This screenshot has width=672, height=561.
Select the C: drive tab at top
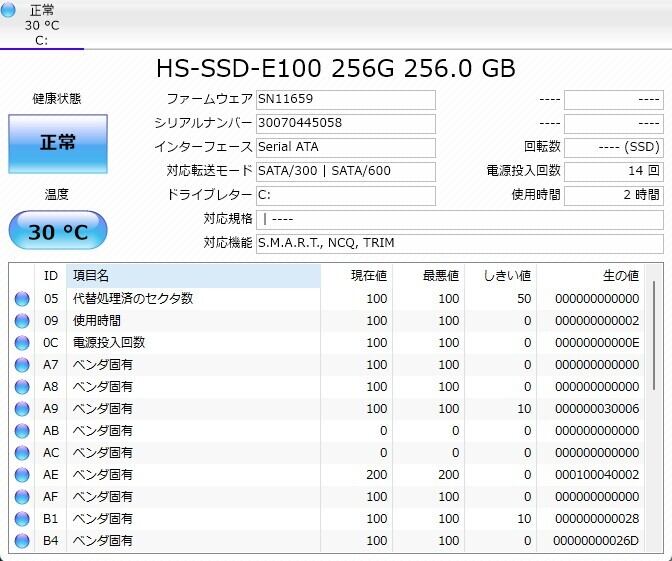(x=41, y=25)
